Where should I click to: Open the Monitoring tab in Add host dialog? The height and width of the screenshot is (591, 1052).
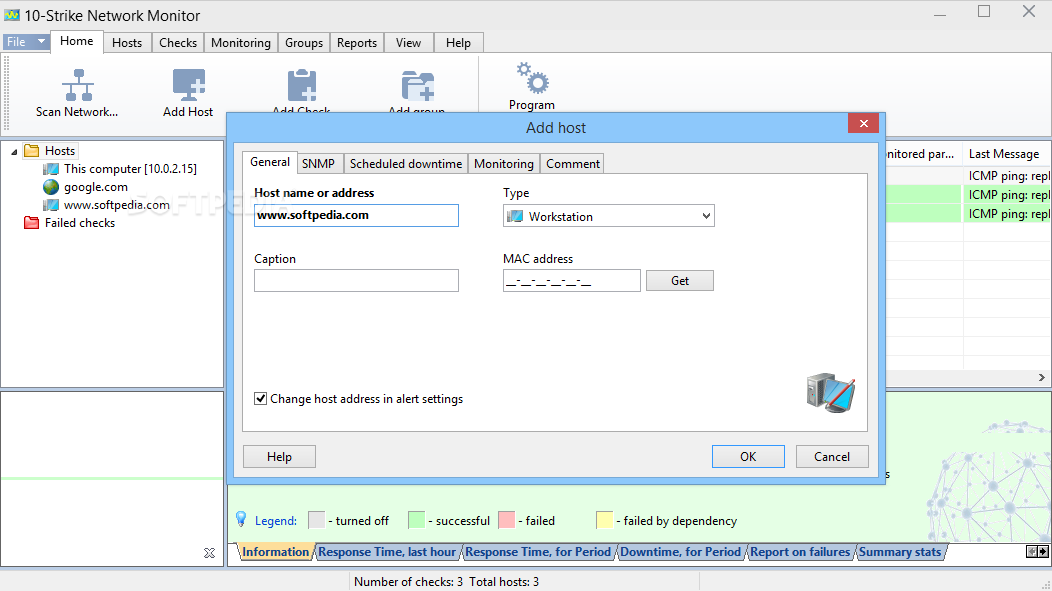[504, 164]
